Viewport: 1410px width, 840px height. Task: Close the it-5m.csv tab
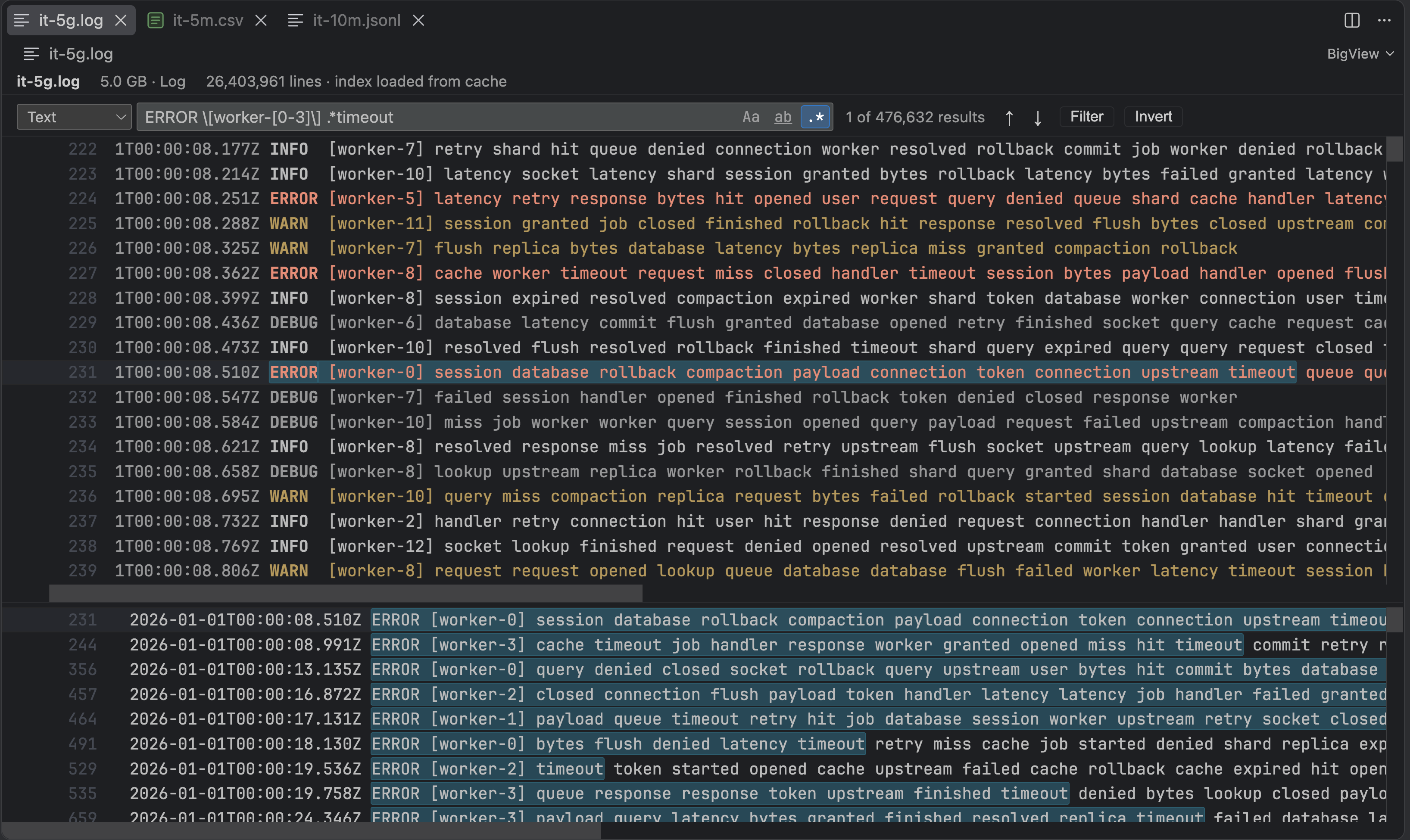point(260,20)
